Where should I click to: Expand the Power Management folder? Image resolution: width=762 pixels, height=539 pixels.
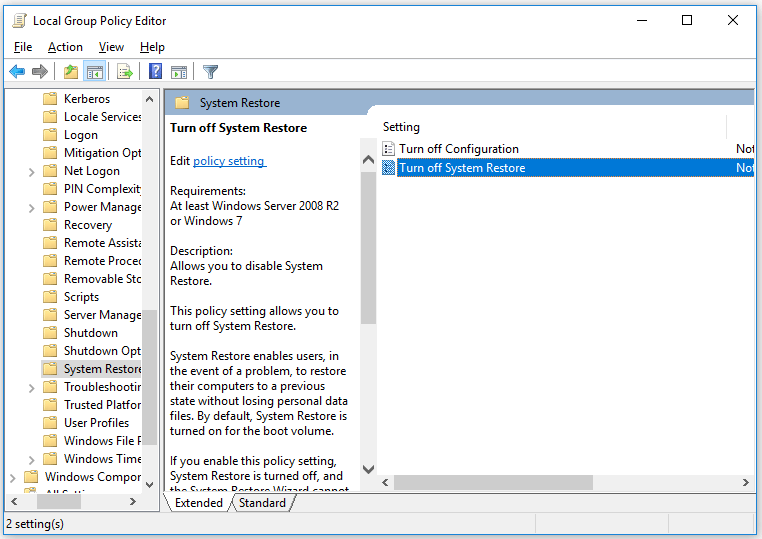pos(32,208)
